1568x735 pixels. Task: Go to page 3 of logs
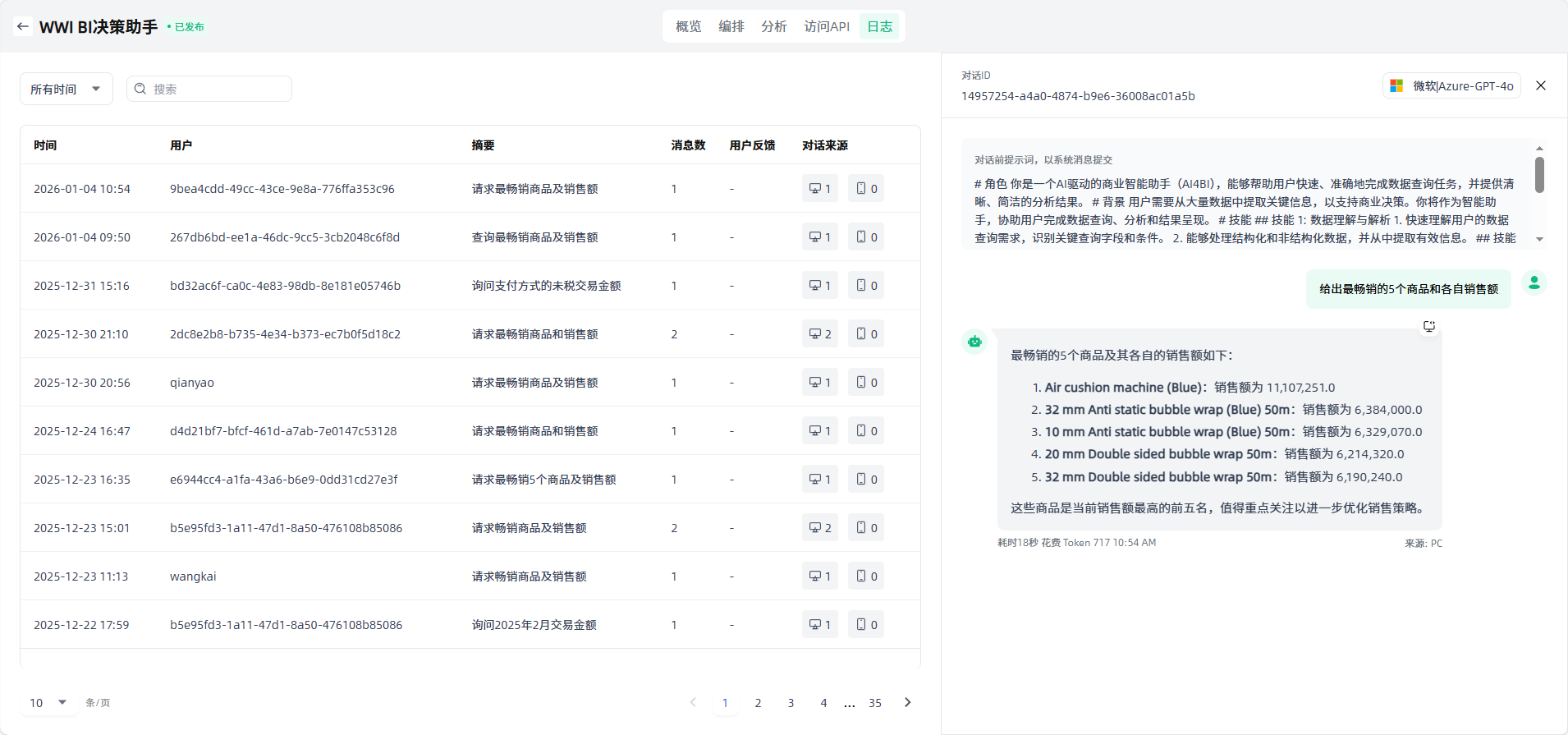click(x=791, y=703)
